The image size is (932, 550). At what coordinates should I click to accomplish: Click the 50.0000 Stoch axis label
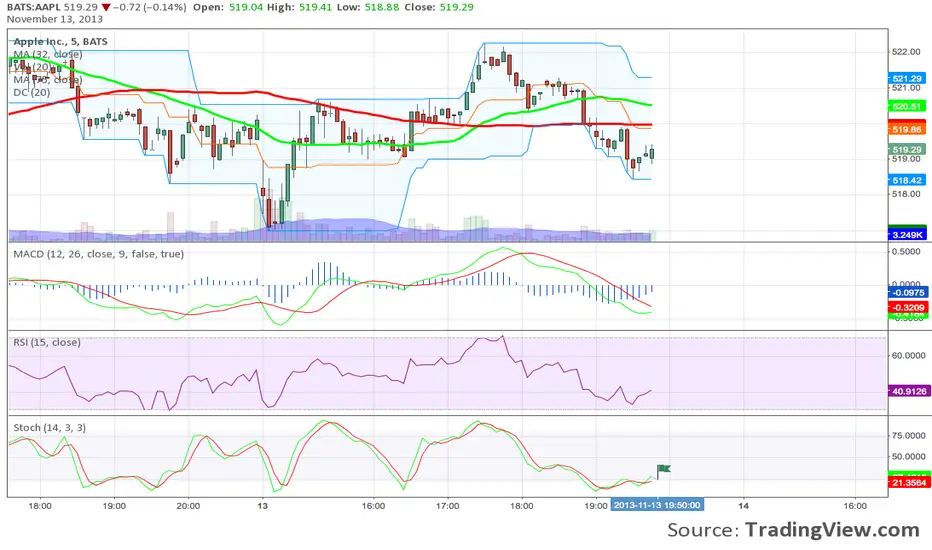coord(908,457)
